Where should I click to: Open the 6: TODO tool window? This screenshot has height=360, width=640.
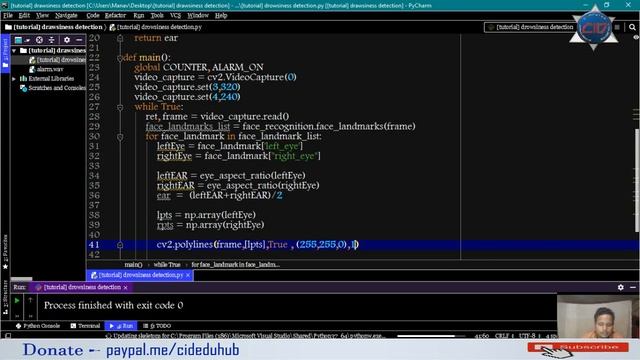click(157, 326)
